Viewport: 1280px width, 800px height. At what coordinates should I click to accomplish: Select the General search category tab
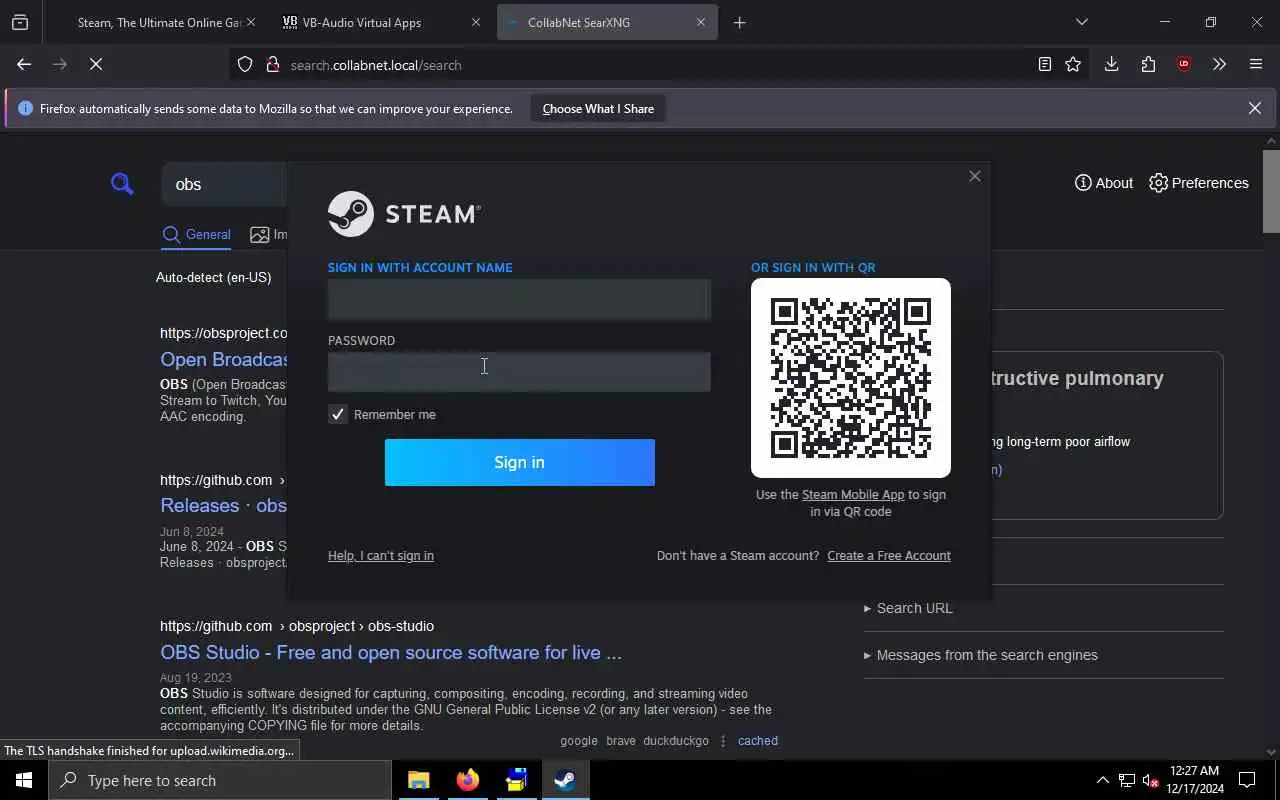tap(197, 235)
